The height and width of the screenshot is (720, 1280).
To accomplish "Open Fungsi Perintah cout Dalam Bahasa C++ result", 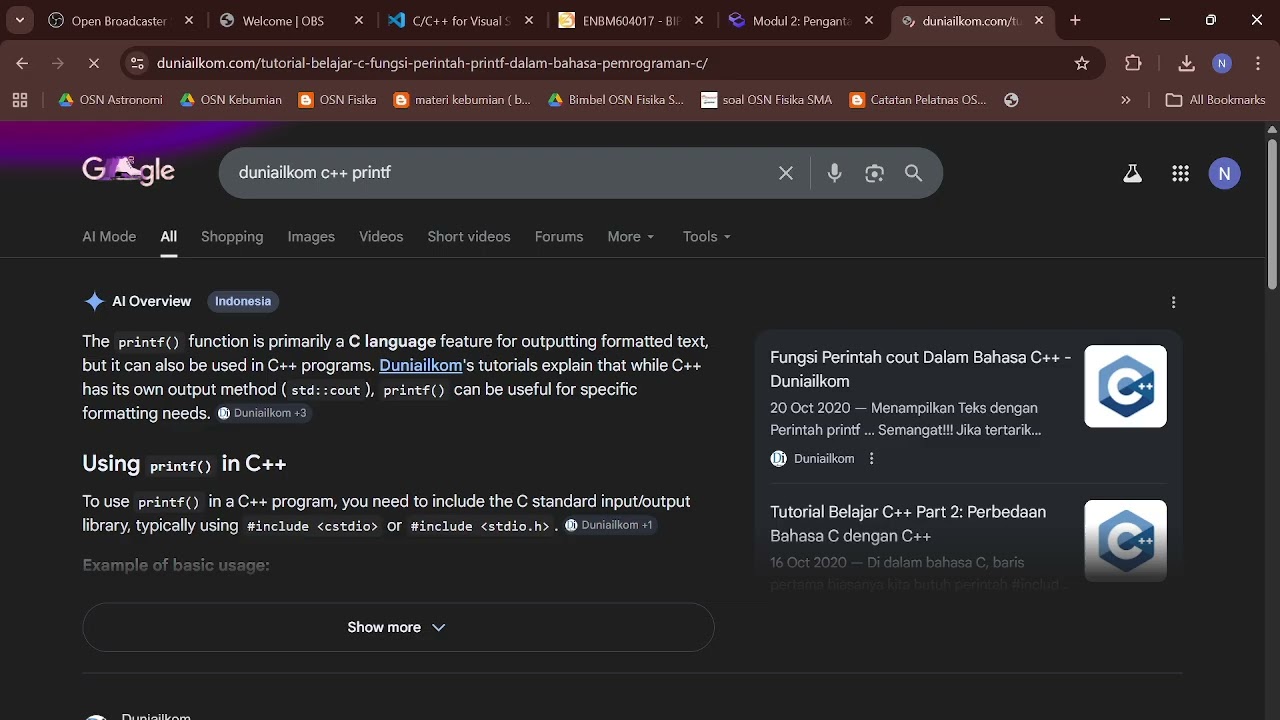I will click(x=920, y=369).
